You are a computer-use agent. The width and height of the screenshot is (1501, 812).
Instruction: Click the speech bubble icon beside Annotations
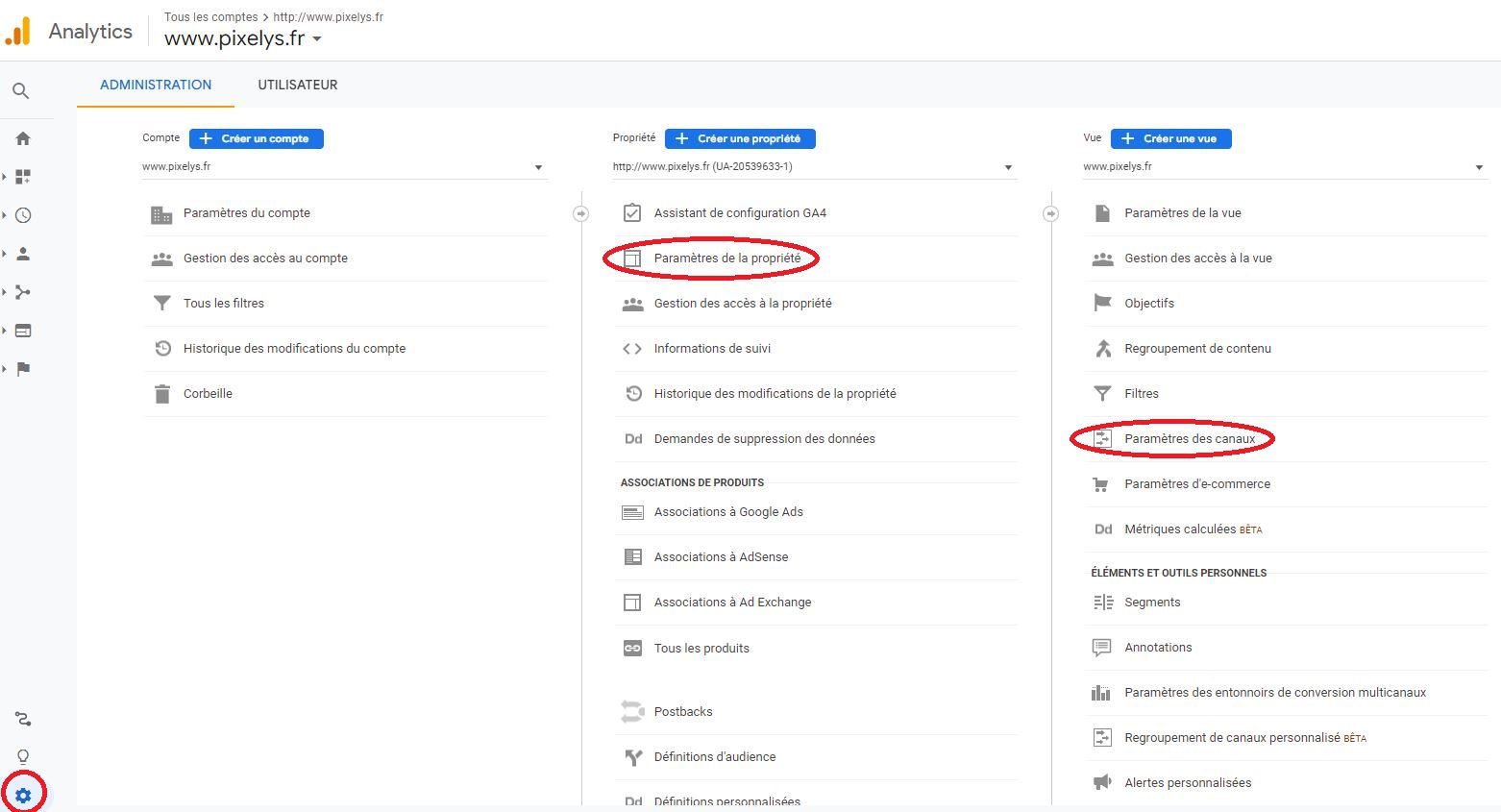1102,648
